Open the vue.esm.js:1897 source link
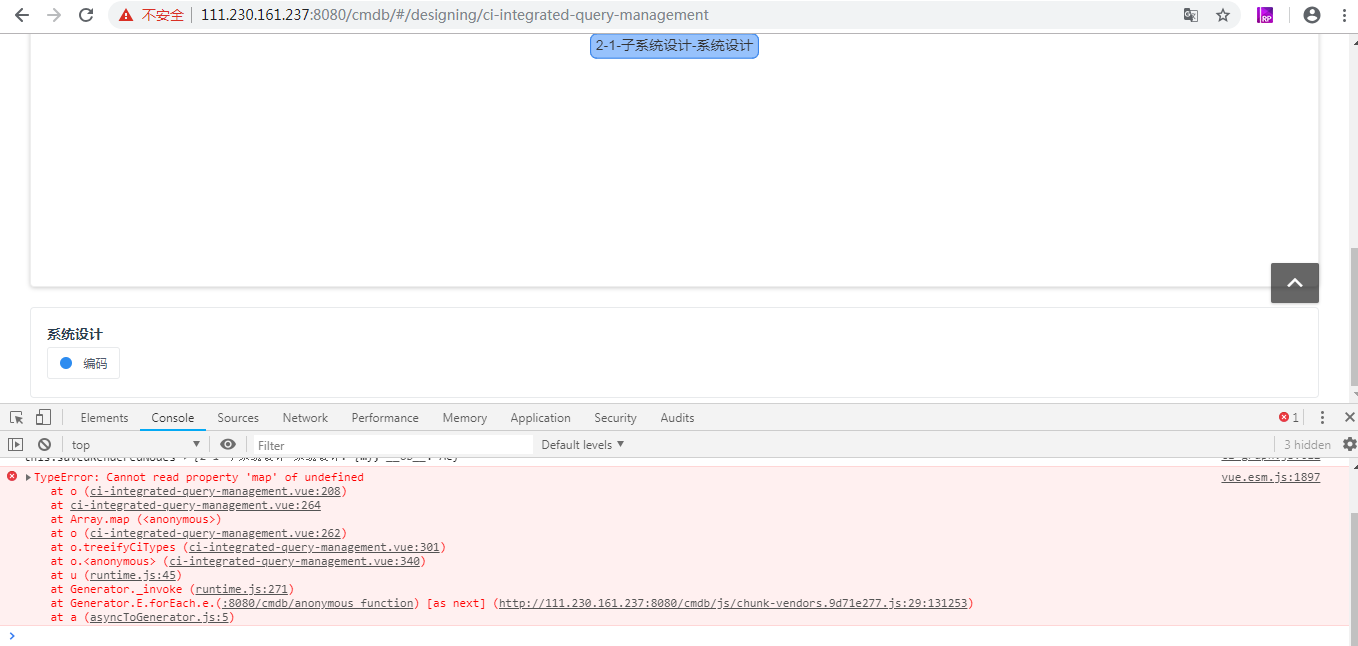This screenshot has height=646, width=1358. pyautogui.click(x=1270, y=477)
